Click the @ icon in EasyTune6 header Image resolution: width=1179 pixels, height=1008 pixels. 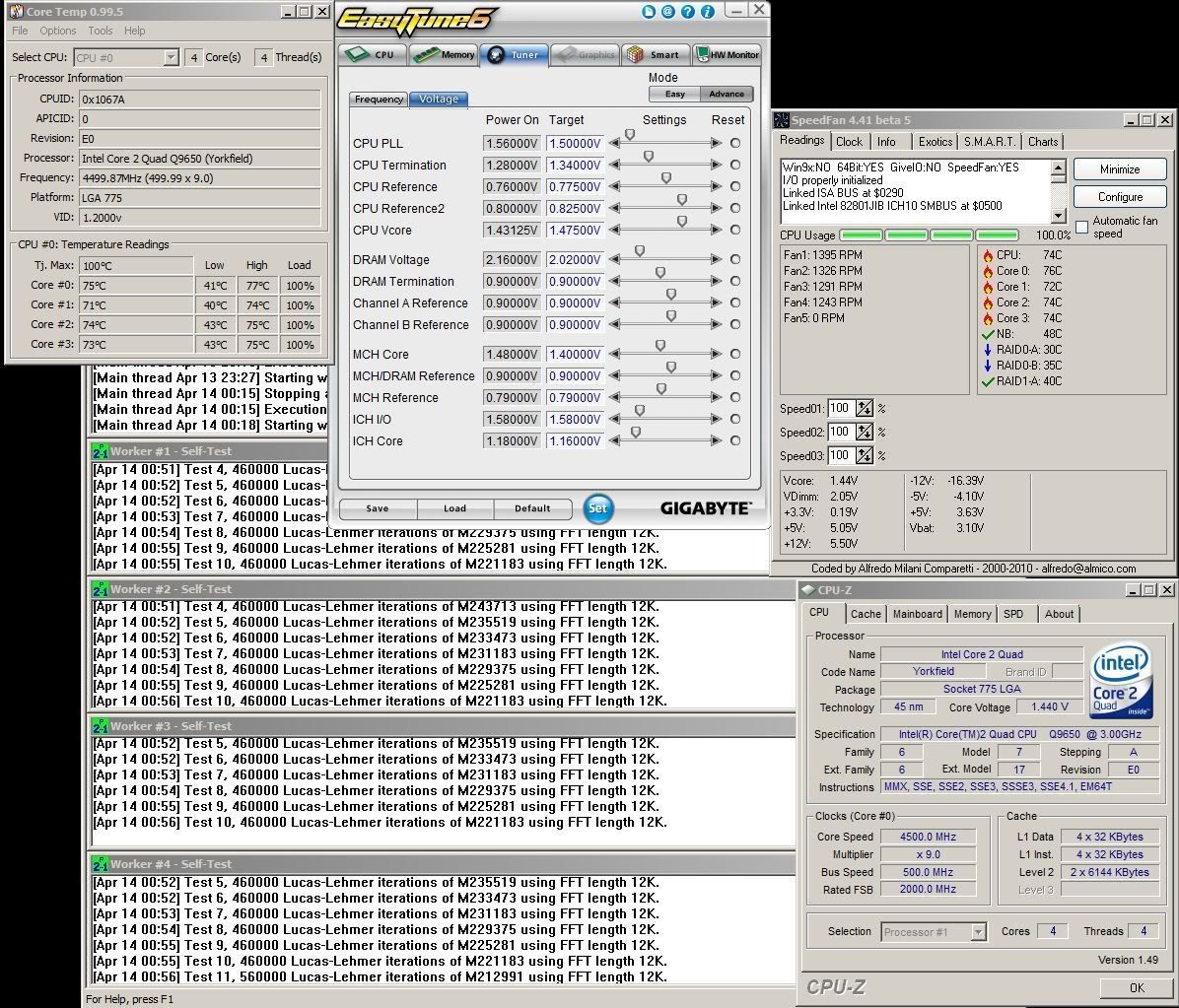667,11
